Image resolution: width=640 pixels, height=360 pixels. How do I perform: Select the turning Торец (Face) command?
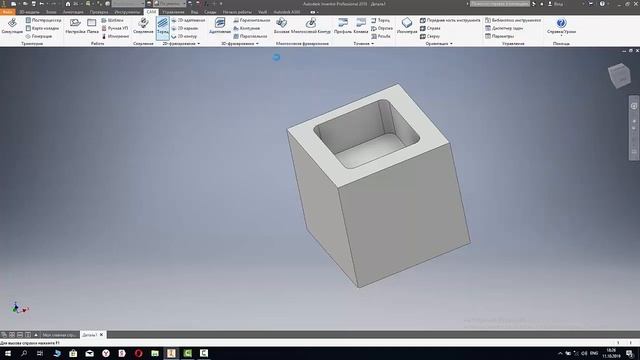tap(380, 20)
